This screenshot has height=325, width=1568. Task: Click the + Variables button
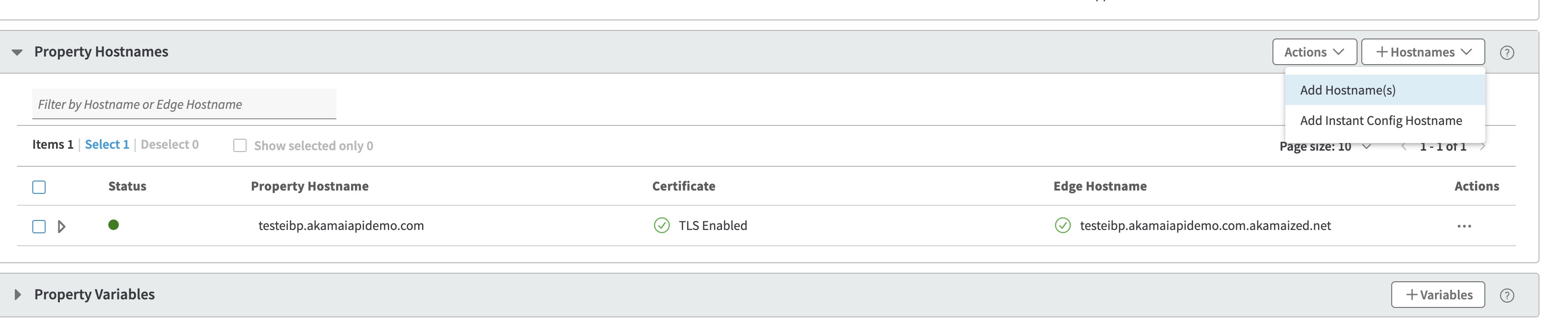(1438, 295)
